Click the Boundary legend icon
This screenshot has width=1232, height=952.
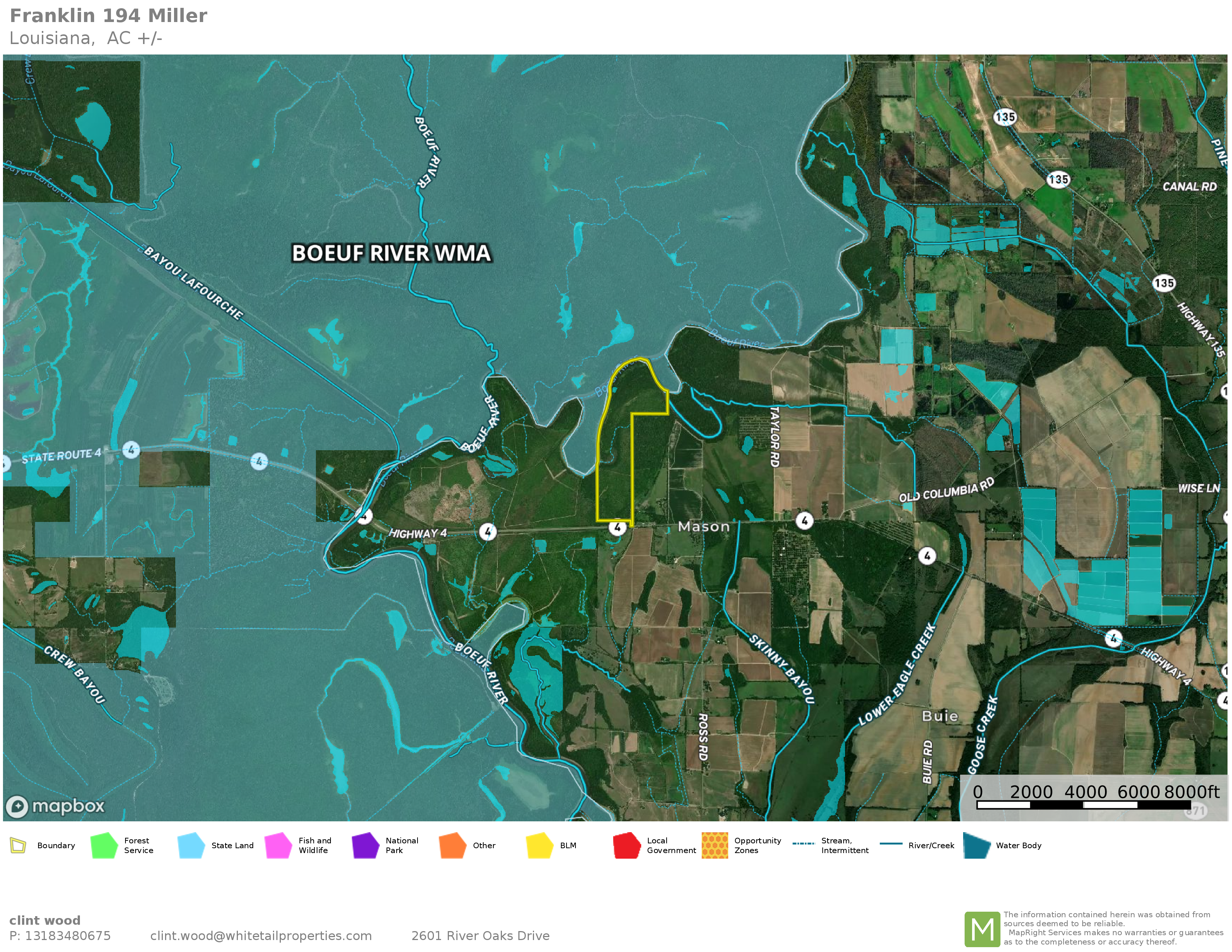18,845
